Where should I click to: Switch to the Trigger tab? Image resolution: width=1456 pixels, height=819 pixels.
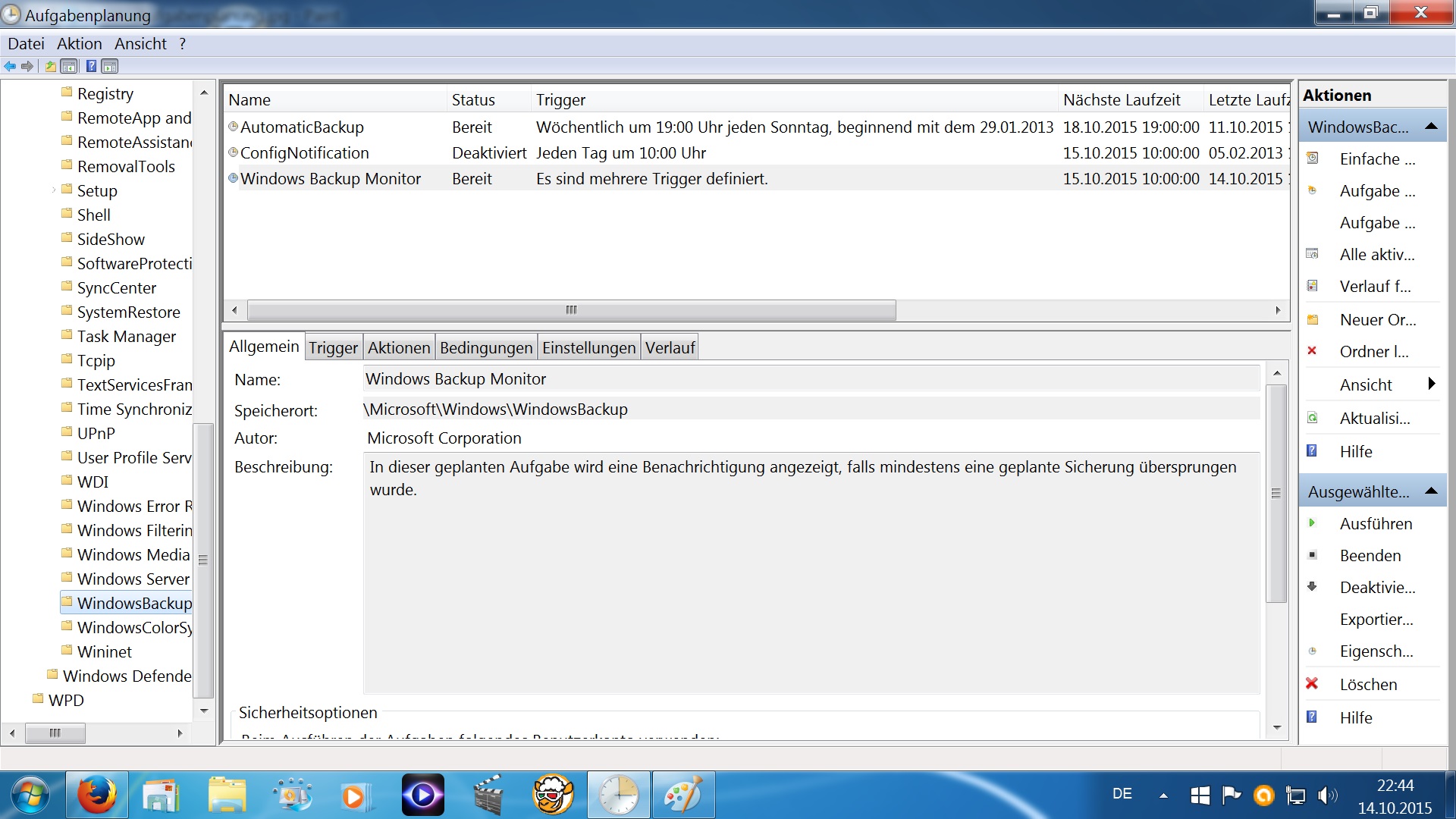tap(333, 347)
